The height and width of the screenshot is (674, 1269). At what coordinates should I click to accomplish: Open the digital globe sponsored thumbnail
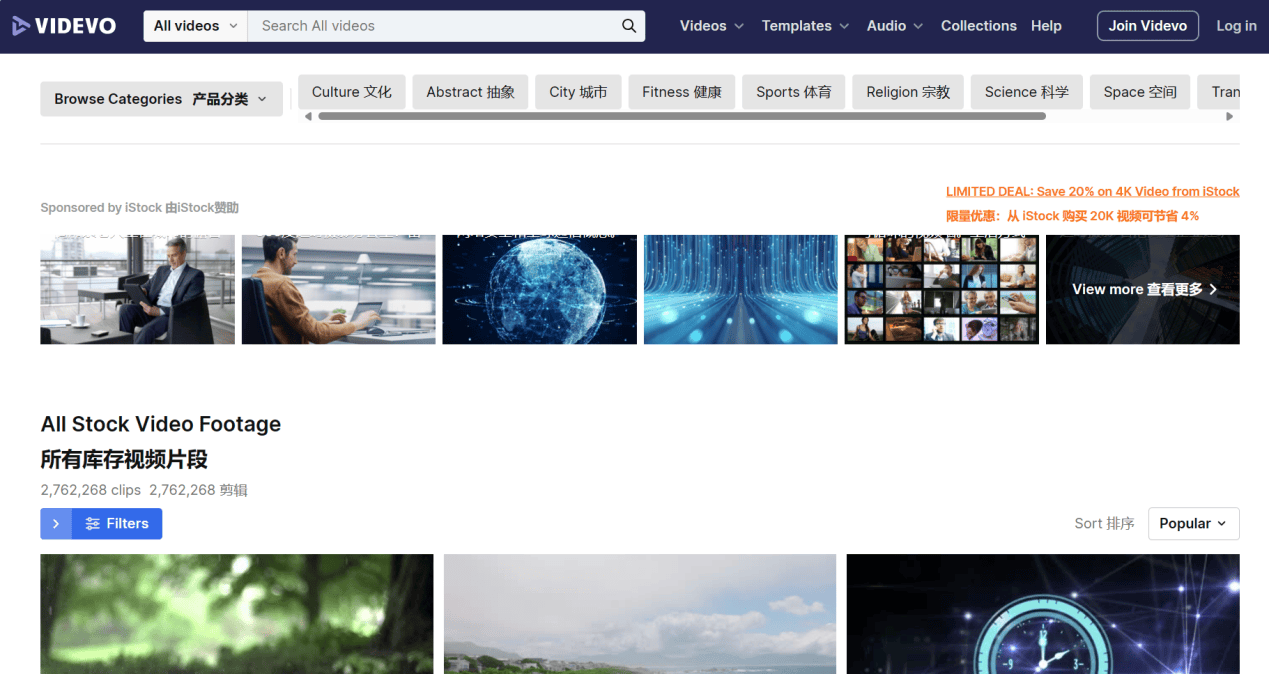click(x=539, y=290)
